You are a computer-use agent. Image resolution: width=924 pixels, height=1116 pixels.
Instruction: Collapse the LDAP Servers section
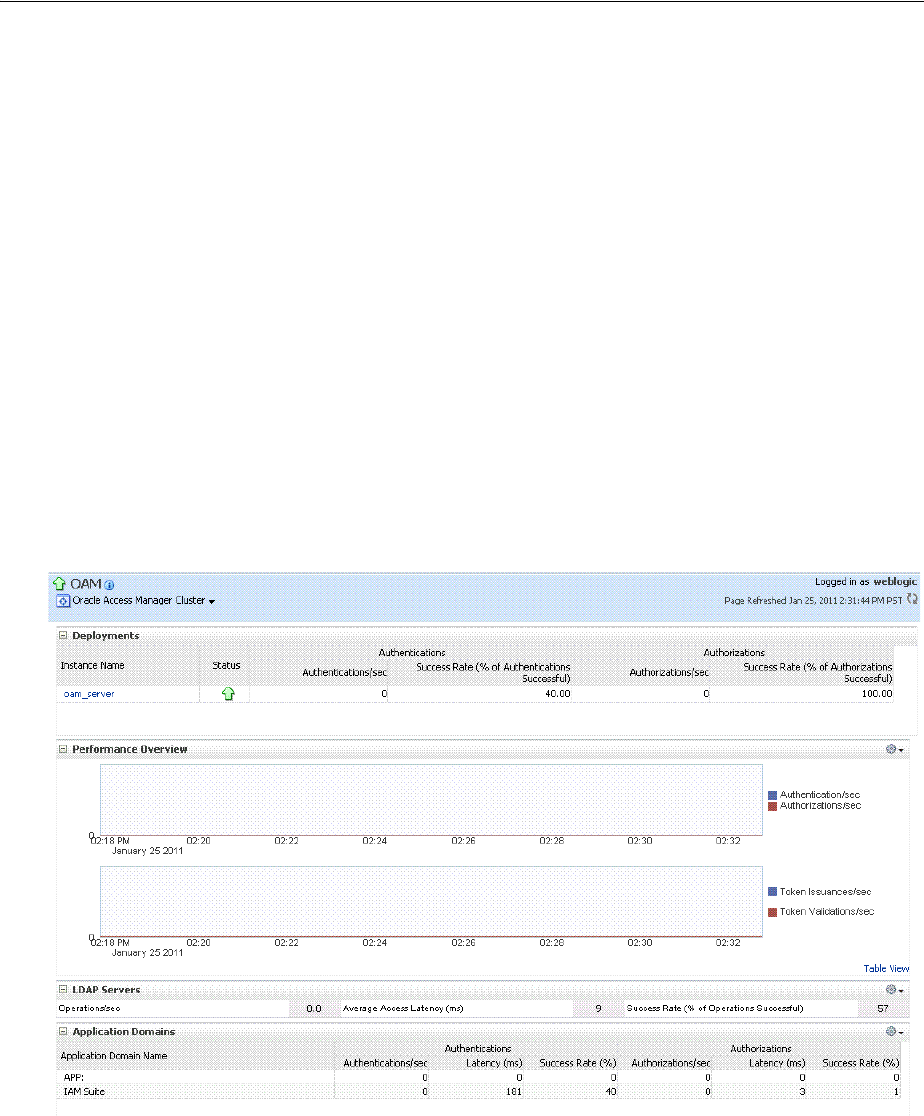click(63, 989)
